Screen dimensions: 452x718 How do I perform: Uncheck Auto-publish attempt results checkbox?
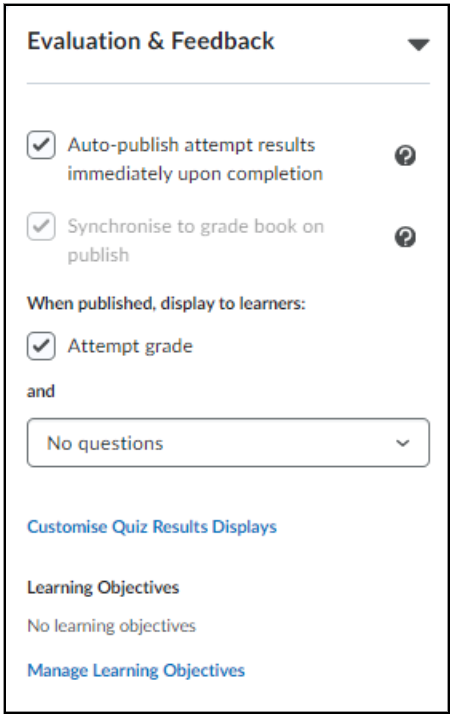(41, 145)
